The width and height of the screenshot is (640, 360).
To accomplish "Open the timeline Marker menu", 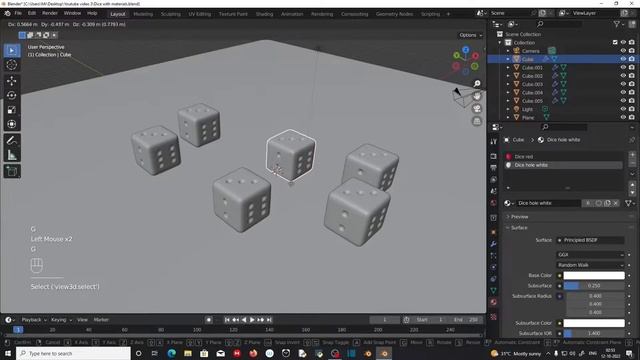I will click(x=101, y=320).
